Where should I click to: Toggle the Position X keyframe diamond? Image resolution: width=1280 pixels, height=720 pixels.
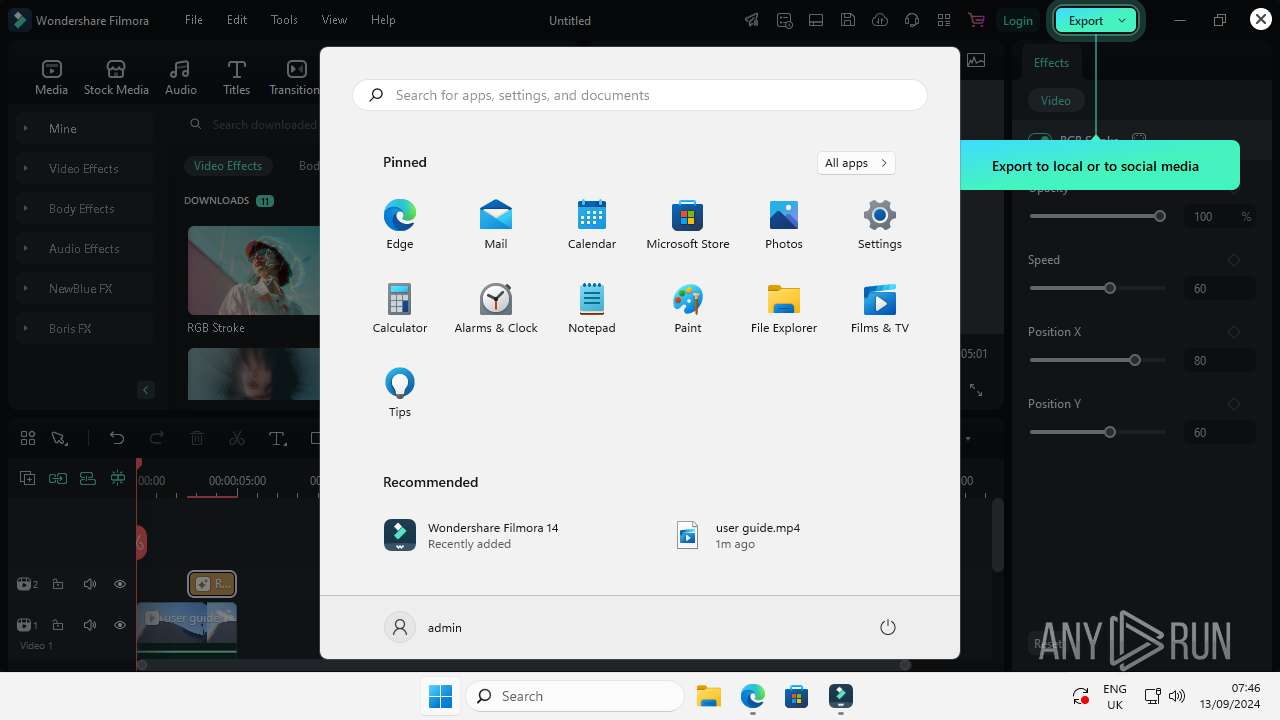(x=1234, y=332)
